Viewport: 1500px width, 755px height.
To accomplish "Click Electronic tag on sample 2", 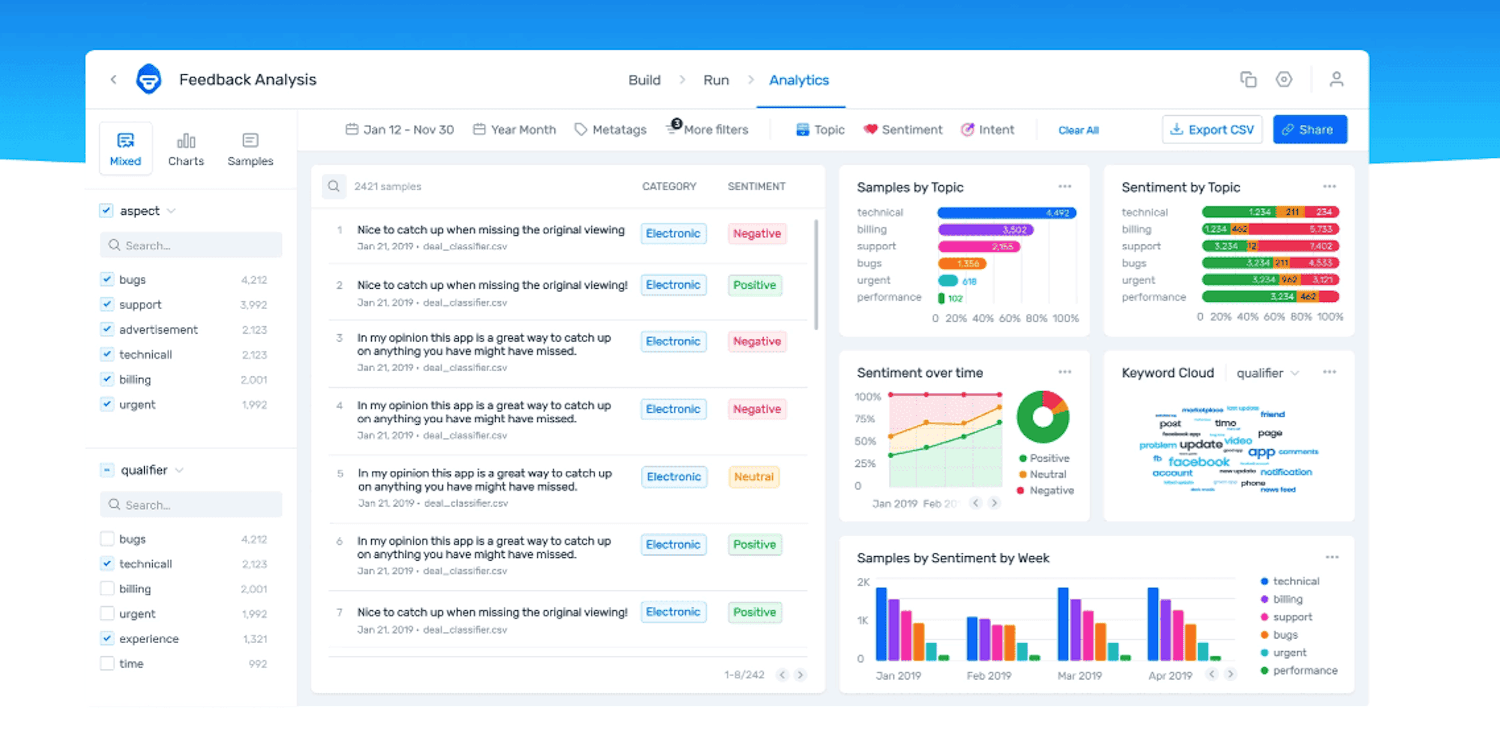I will click(x=673, y=285).
